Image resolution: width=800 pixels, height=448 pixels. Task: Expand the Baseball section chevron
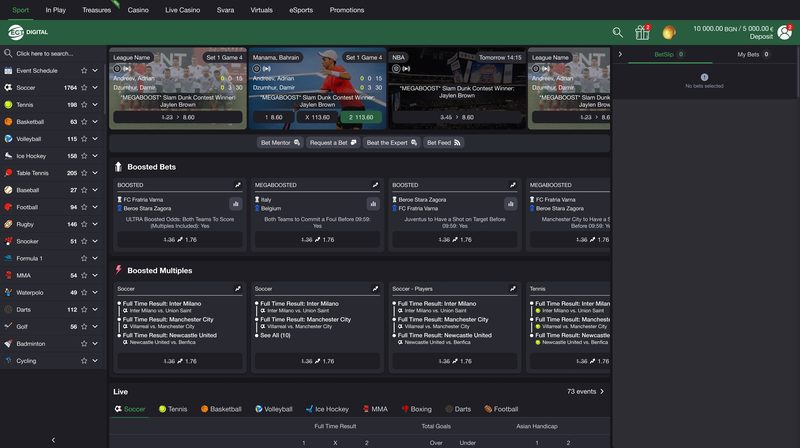(x=95, y=190)
